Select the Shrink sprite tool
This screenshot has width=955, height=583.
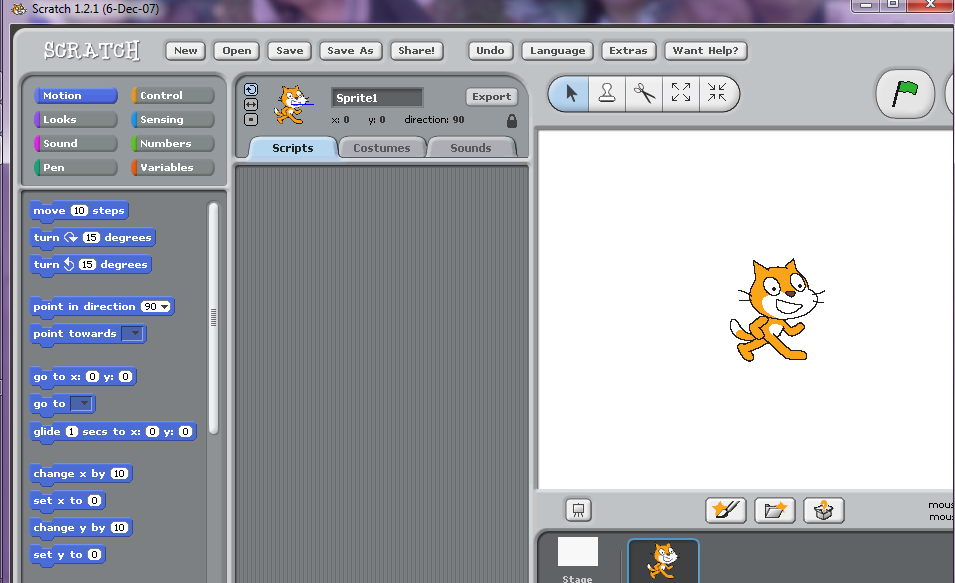pyautogui.click(x=719, y=94)
